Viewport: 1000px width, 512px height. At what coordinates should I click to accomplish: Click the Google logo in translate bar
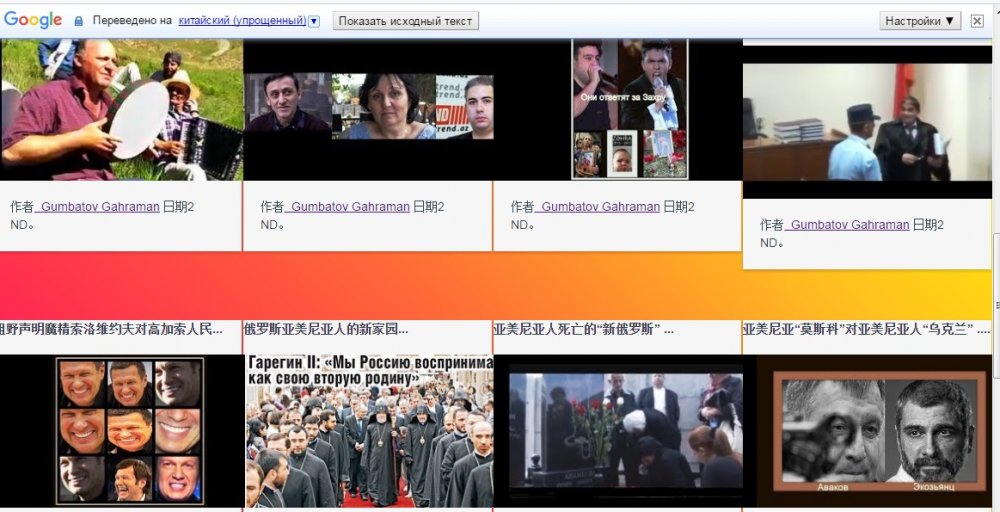coord(33,20)
